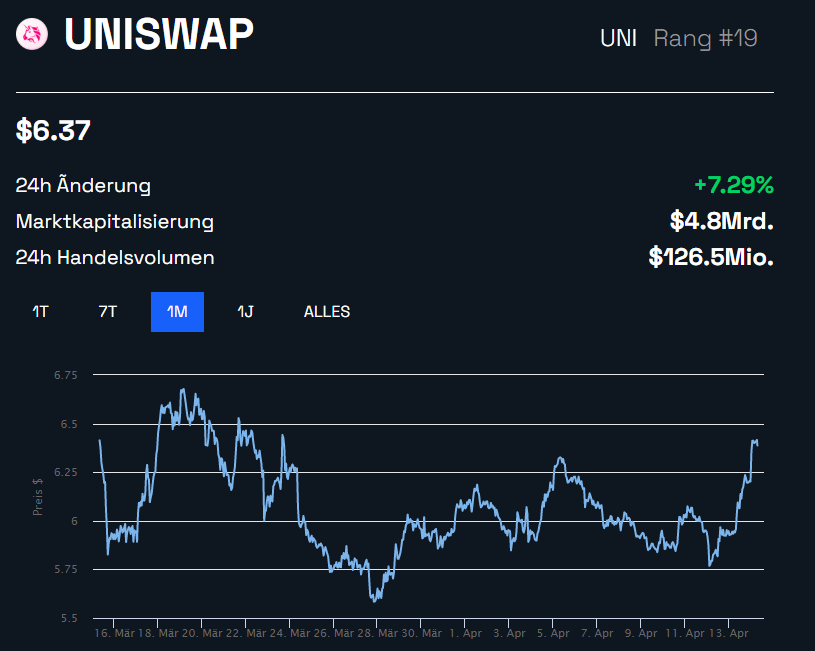Open the Rang #19 ranking link
Screen dimensions: 815x651
(x=705, y=38)
